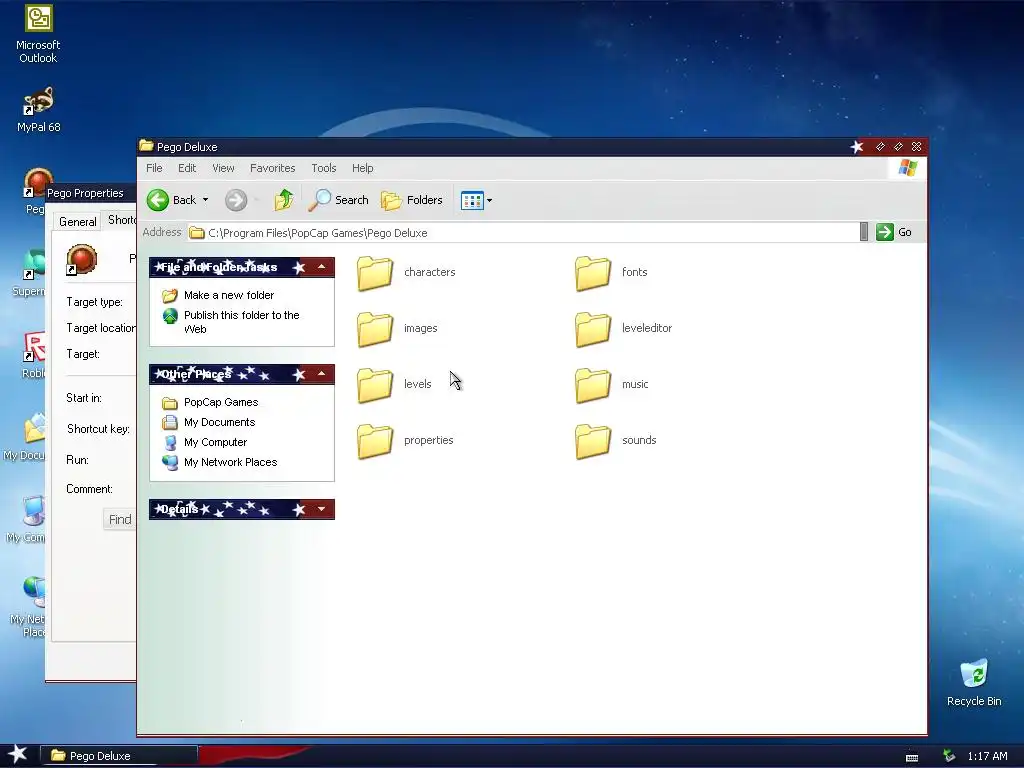Click the publish-to-web globe icon

(x=170, y=316)
